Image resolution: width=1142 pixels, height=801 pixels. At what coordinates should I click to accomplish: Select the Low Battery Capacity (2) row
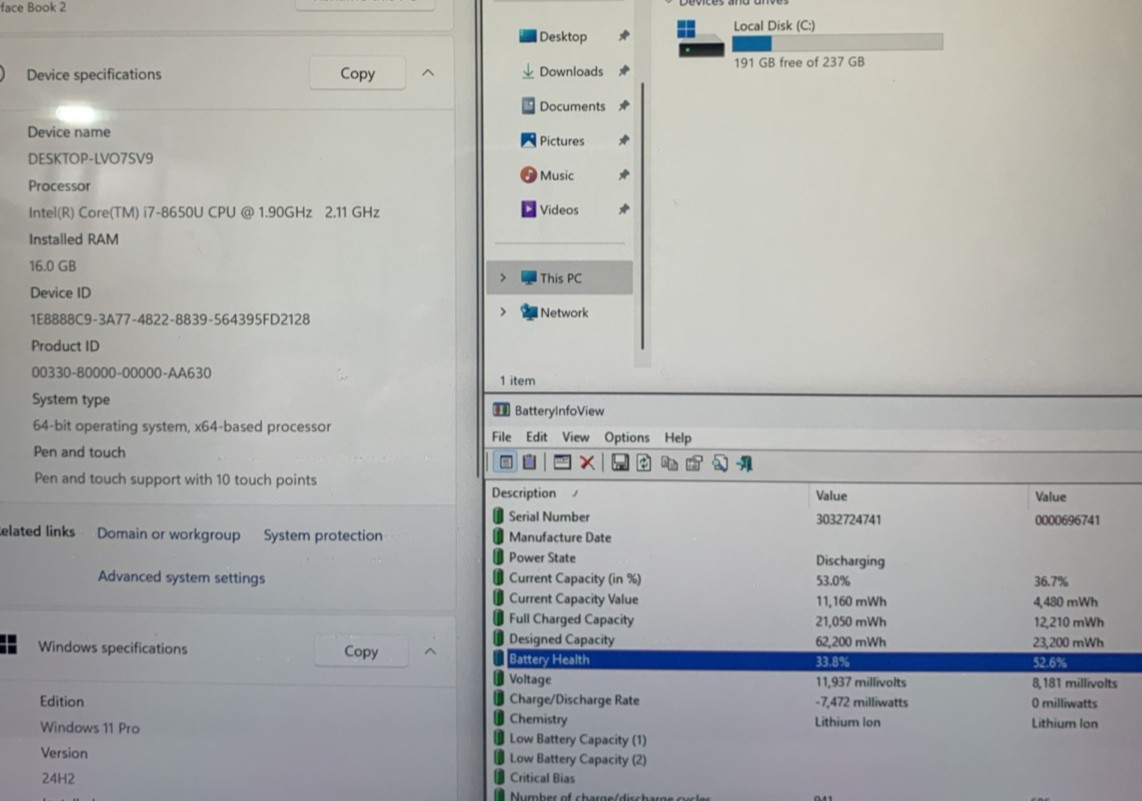pos(814,759)
